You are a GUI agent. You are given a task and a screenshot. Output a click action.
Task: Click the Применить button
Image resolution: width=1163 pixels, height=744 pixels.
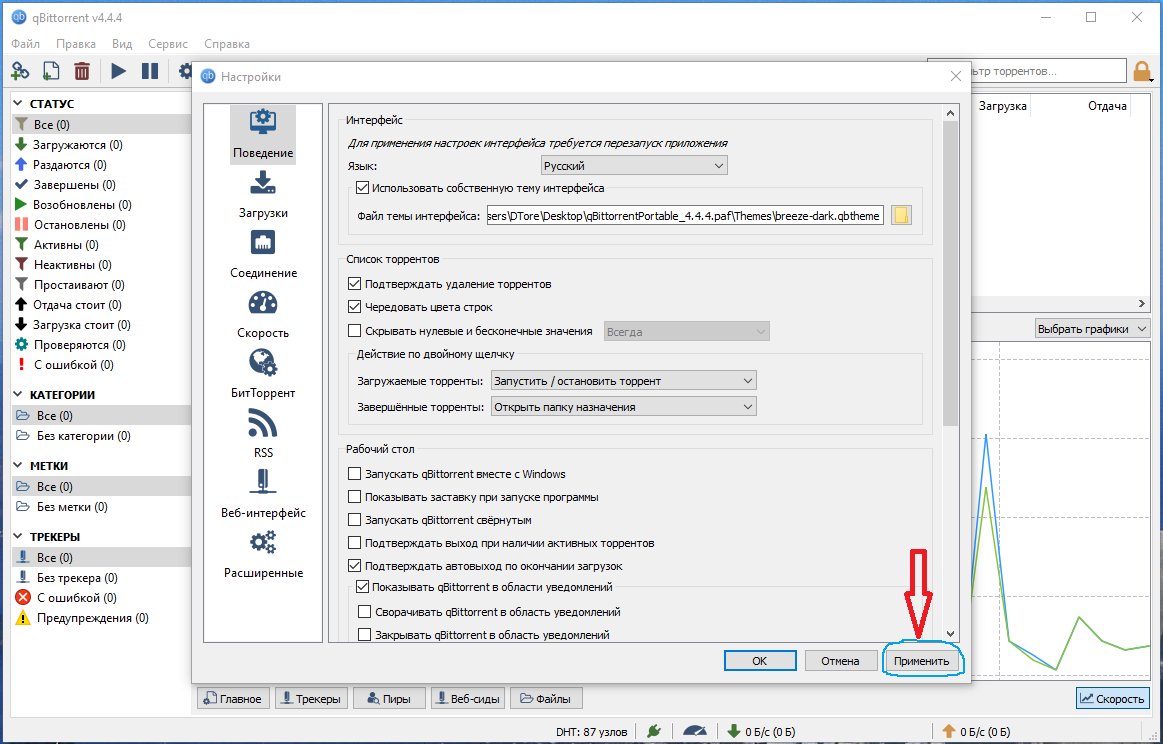tap(921, 660)
